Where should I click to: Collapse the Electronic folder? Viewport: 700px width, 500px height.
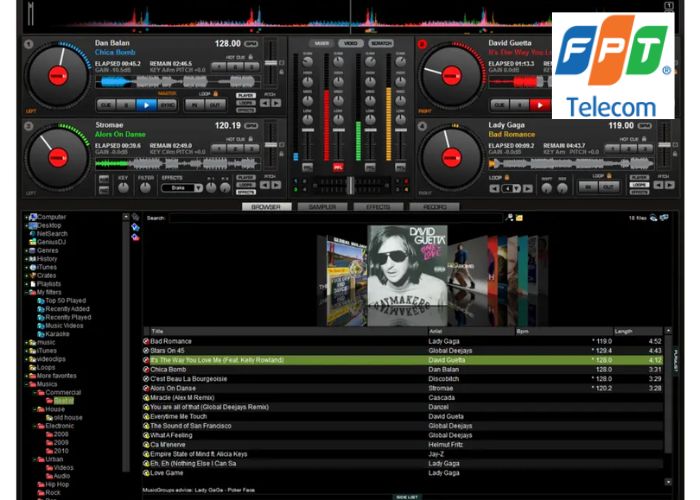(x=35, y=425)
